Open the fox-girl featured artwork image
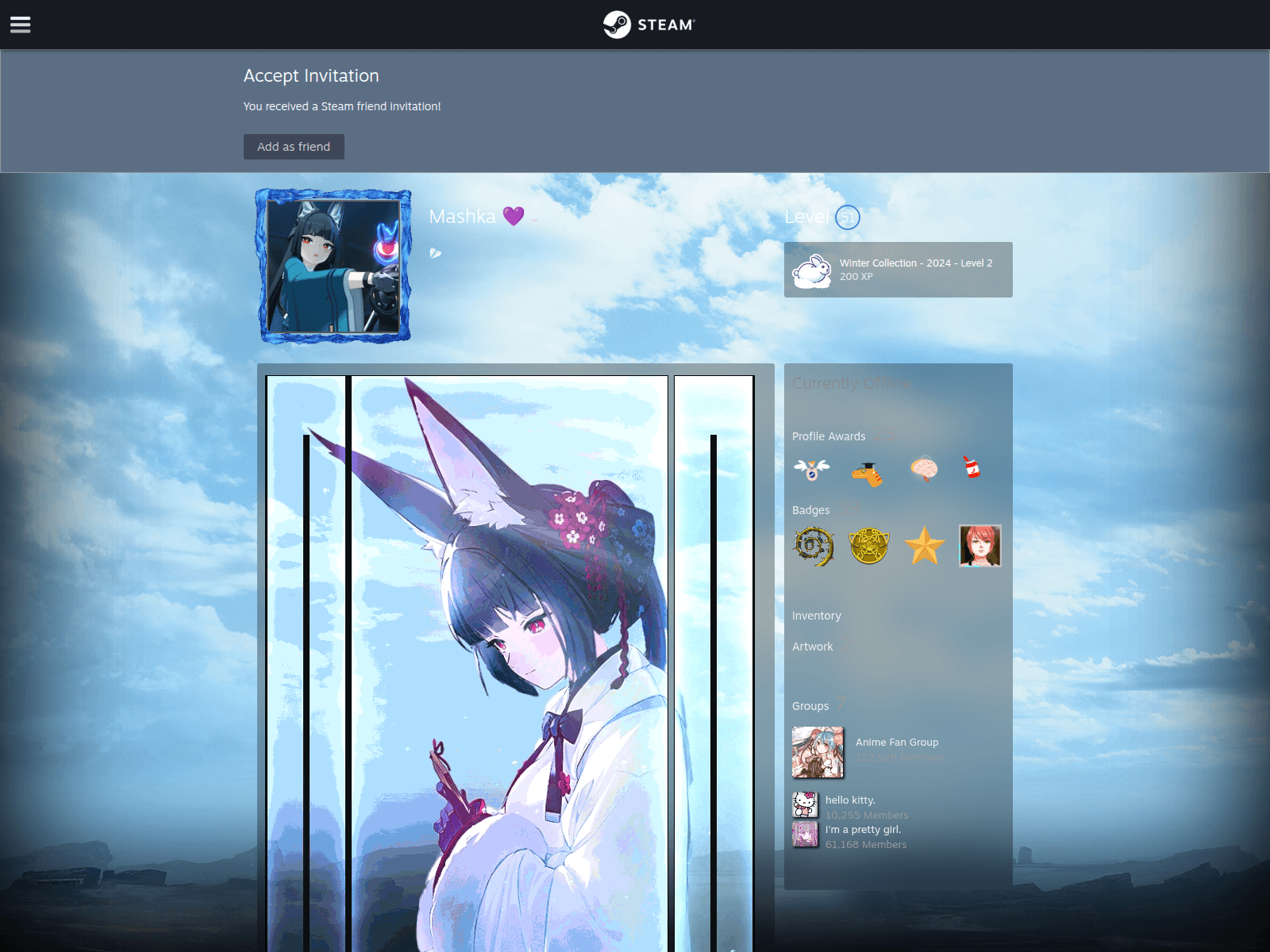1270x952 pixels. 510,663
